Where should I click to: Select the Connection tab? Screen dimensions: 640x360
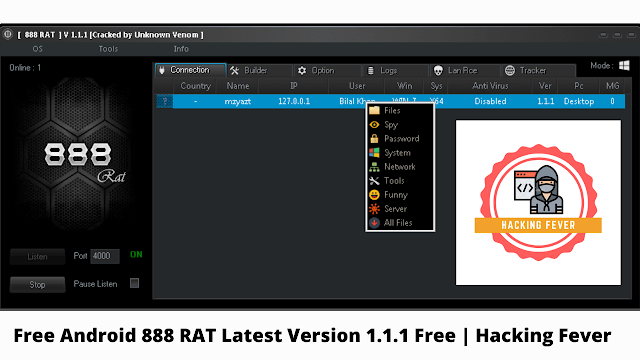tap(190, 70)
